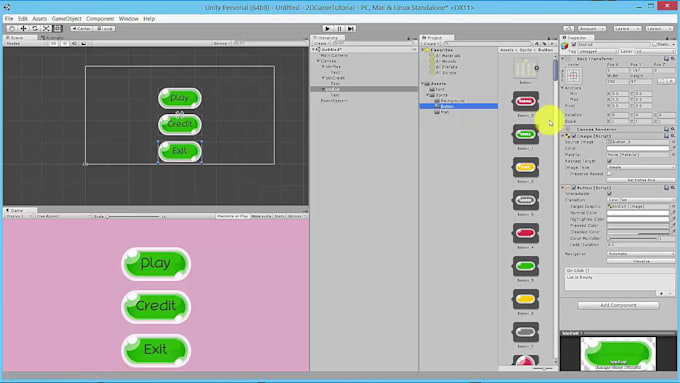
Task: Open the Account dropdown
Action: [x=591, y=29]
